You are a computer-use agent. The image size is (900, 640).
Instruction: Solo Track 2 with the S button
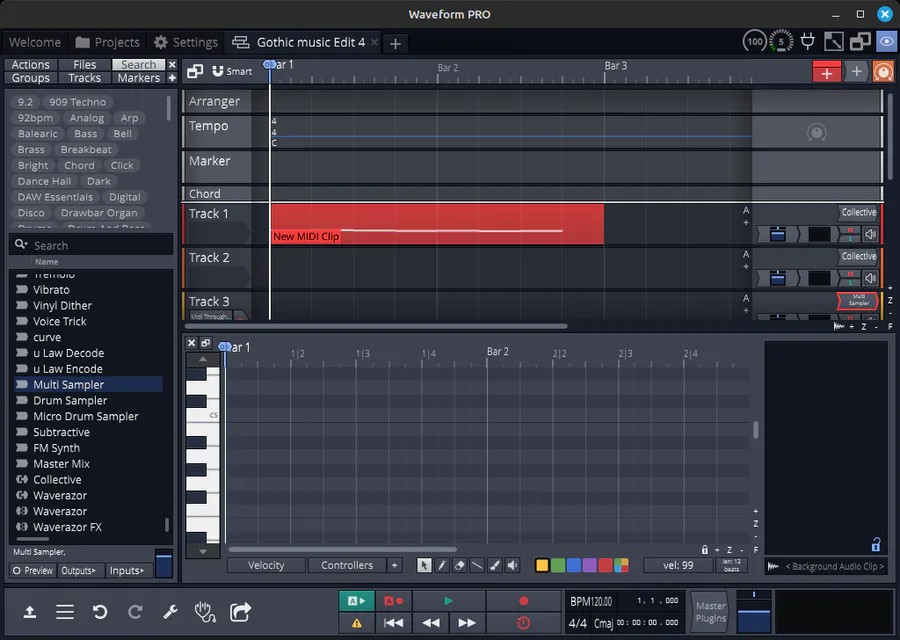point(851,282)
